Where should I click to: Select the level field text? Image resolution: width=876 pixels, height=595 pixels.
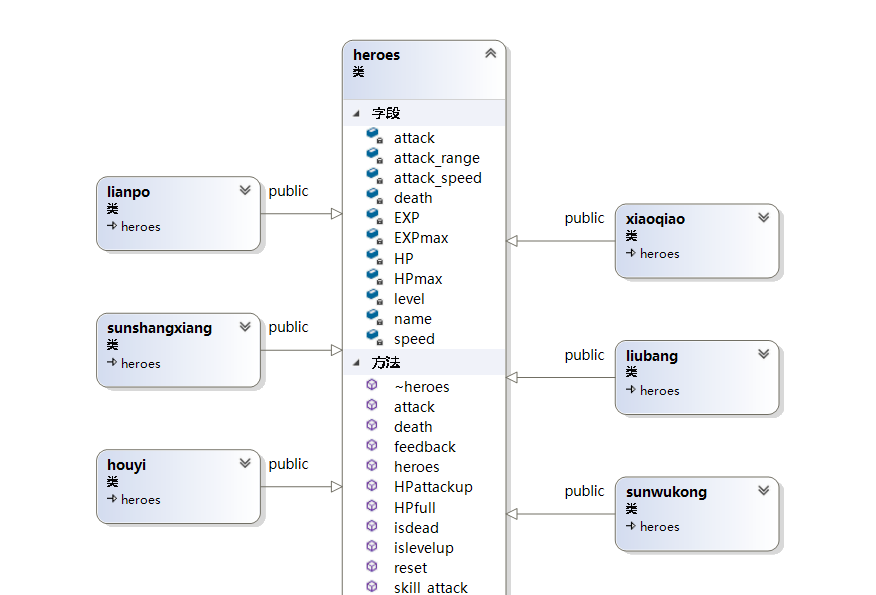coord(409,299)
